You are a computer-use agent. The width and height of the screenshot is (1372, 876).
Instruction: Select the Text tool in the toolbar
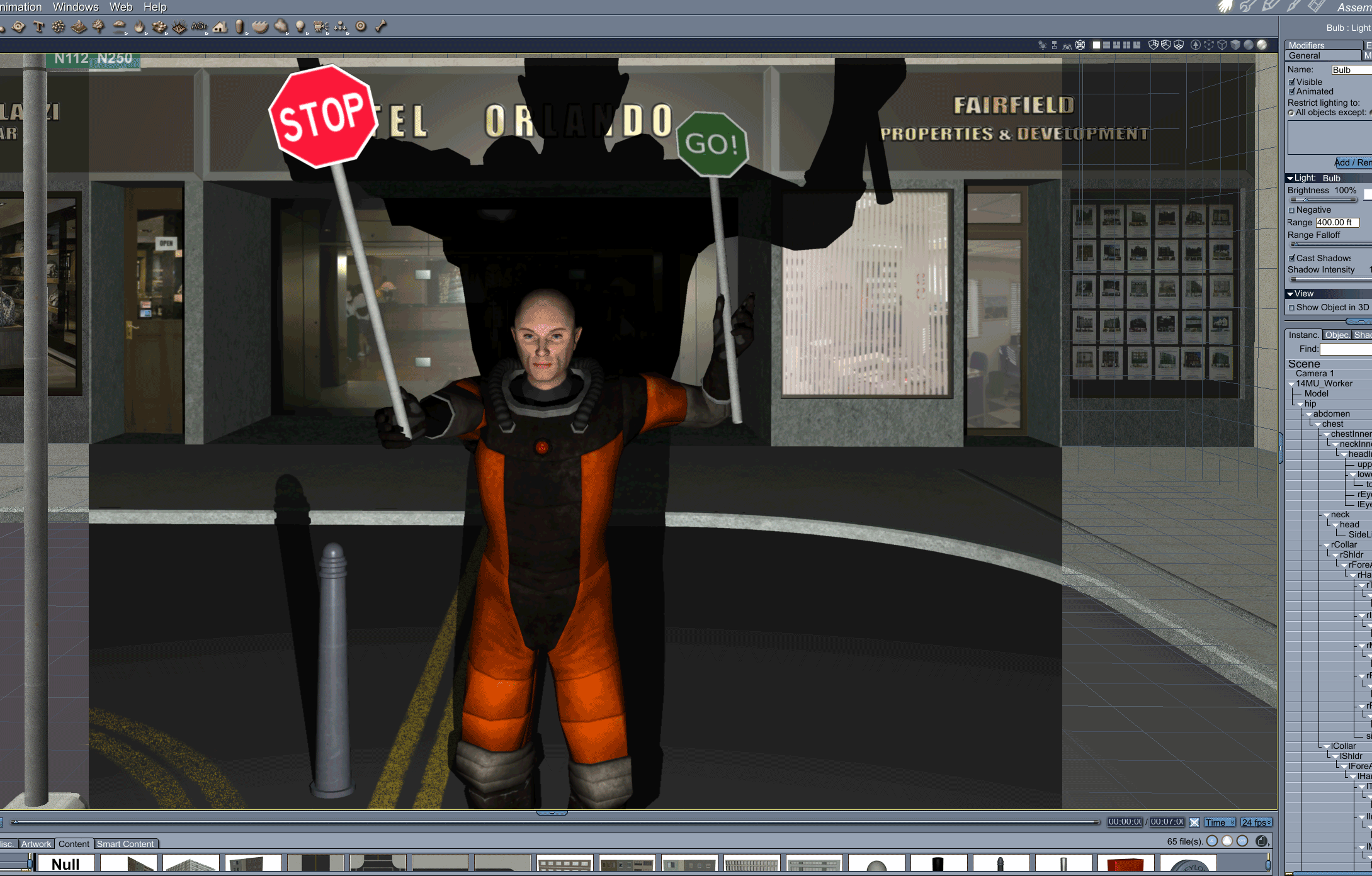(38, 26)
